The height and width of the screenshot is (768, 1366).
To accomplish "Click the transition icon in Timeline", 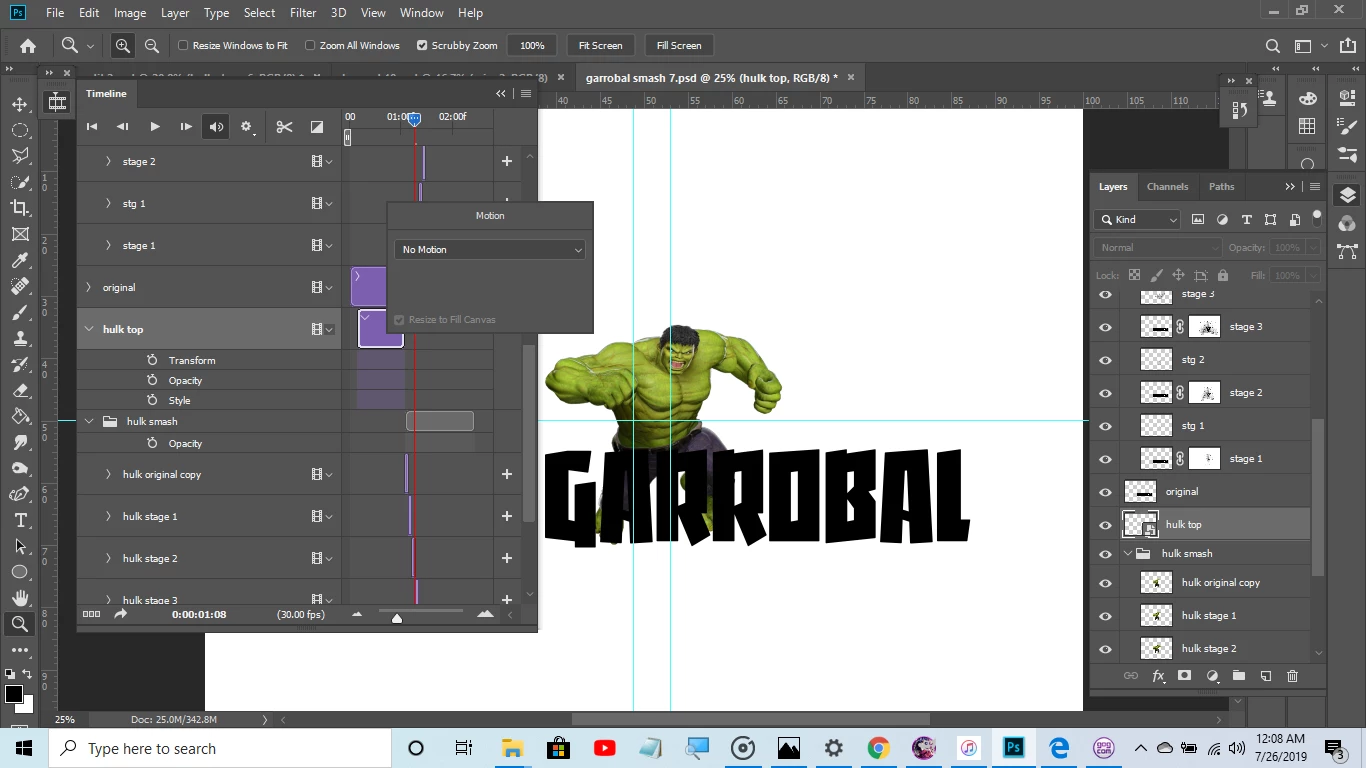I will pyautogui.click(x=317, y=126).
